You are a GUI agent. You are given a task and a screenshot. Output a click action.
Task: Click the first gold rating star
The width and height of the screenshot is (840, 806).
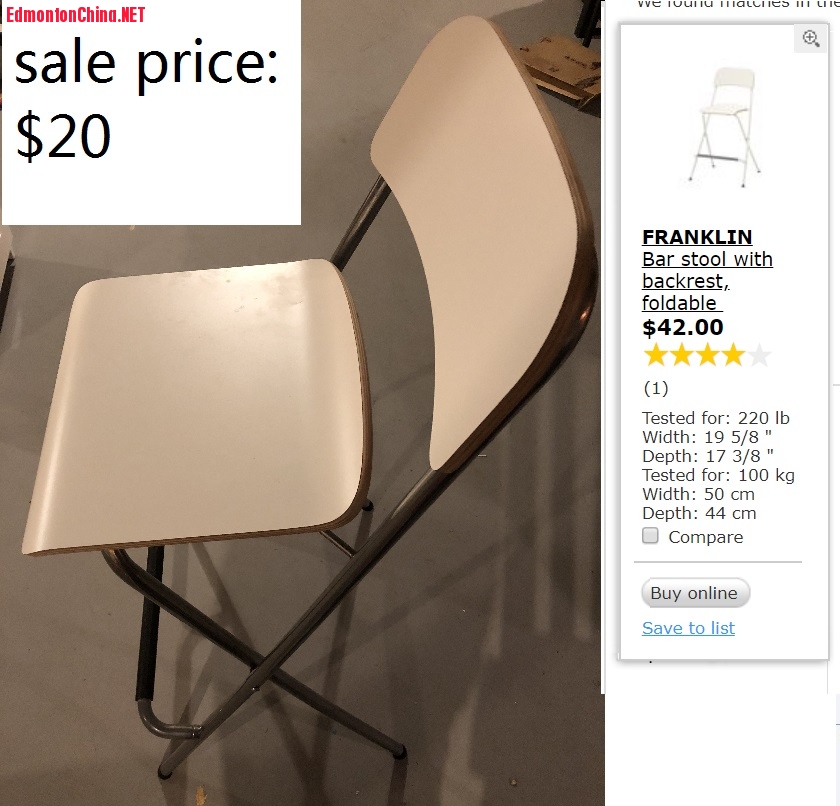tap(655, 356)
